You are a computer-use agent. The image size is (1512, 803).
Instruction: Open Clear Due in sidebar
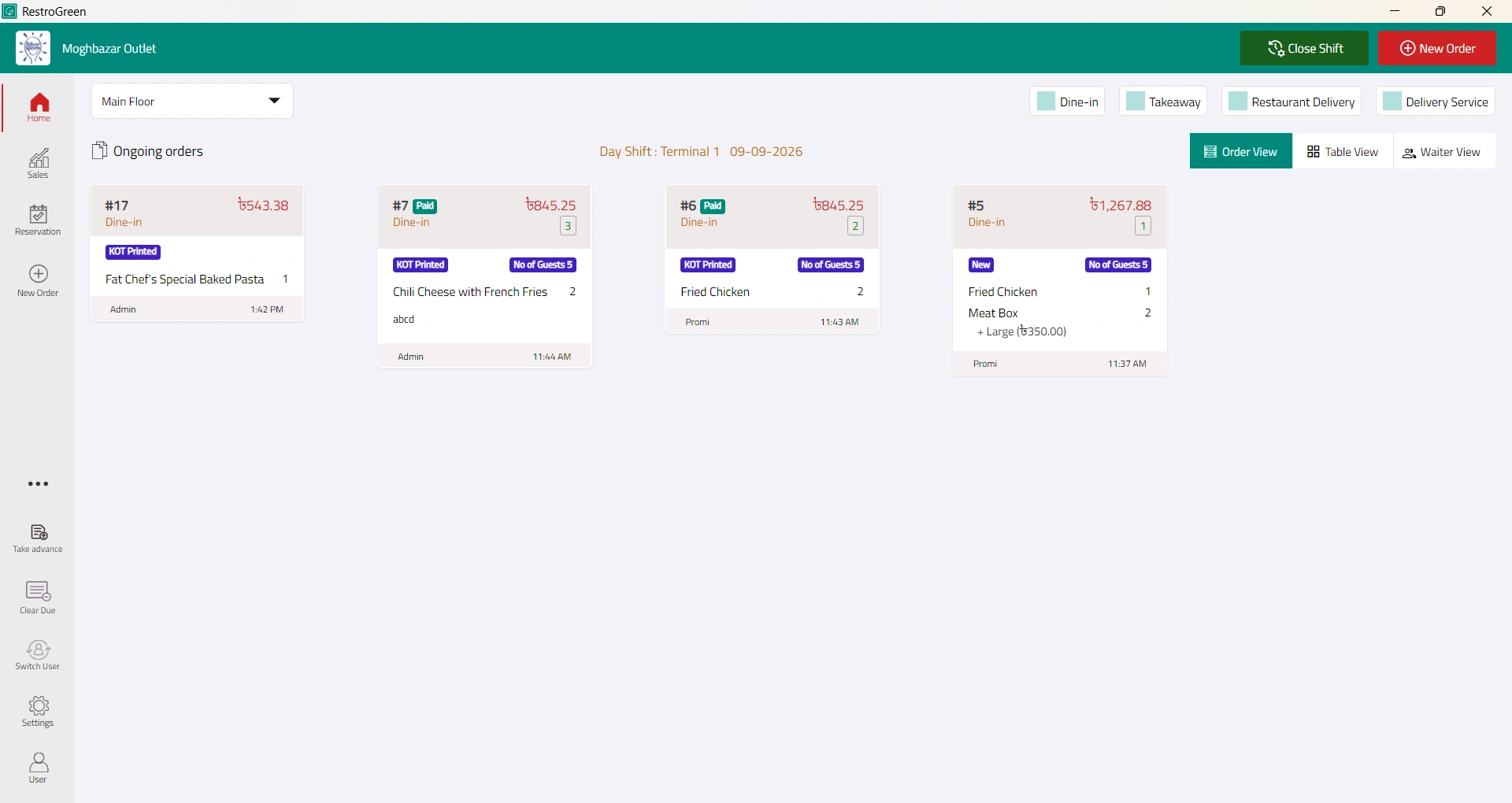(38, 598)
